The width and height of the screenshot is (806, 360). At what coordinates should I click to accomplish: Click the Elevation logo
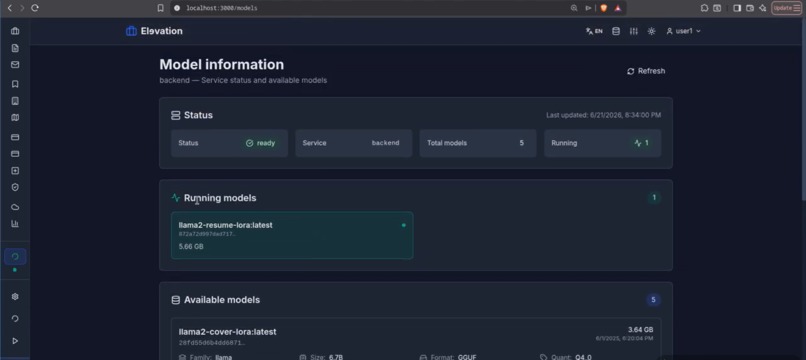tap(154, 31)
